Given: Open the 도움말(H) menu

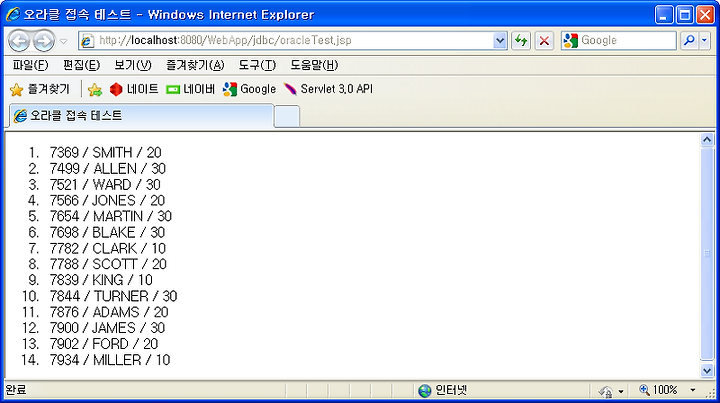Looking at the screenshot, I should pos(314,65).
